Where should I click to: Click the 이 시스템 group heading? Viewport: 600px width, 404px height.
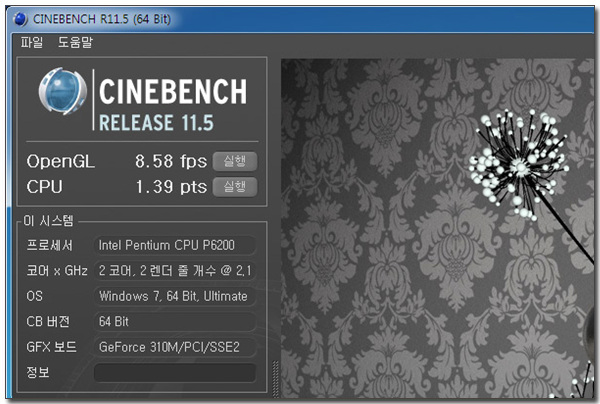pos(48,221)
